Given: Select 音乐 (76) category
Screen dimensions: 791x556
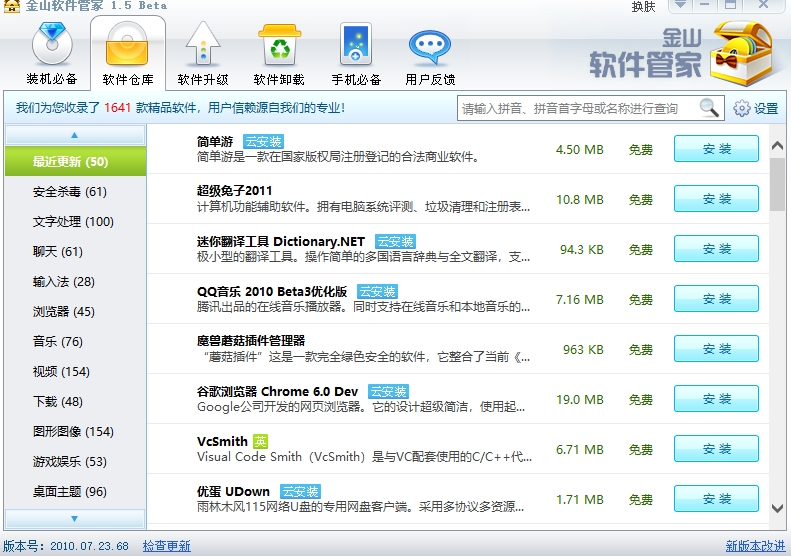Looking at the screenshot, I should 75,342.
